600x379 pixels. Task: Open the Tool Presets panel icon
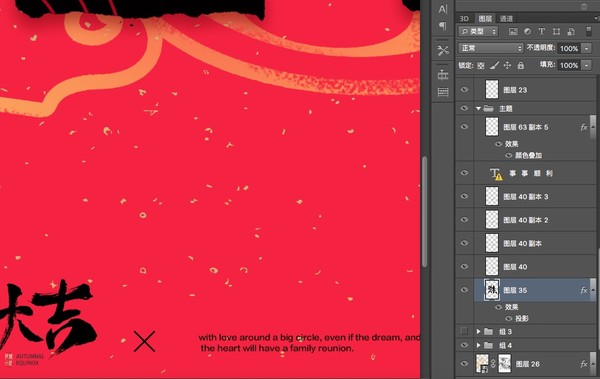443,50
